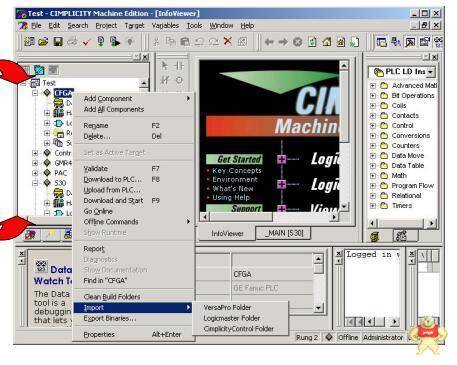Expand the Timers instruction folder

pyautogui.click(x=373, y=206)
